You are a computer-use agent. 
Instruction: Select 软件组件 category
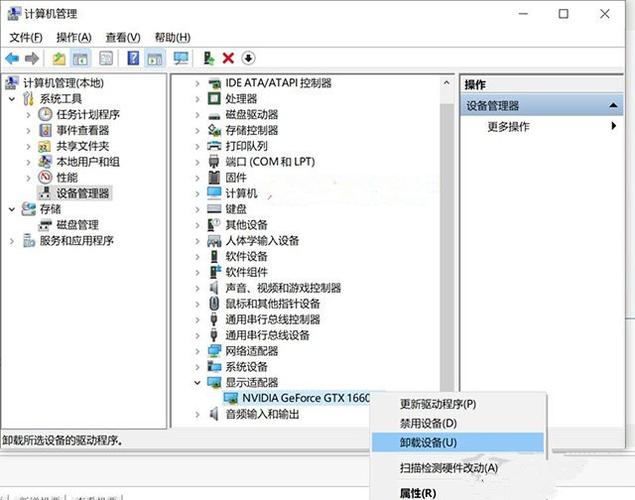[247, 272]
